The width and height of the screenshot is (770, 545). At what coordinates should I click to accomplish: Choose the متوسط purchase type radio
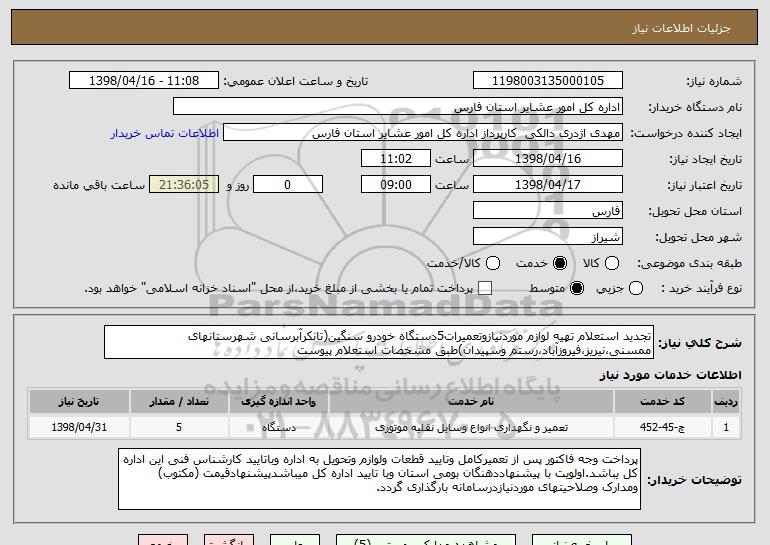(x=577, y=288)
